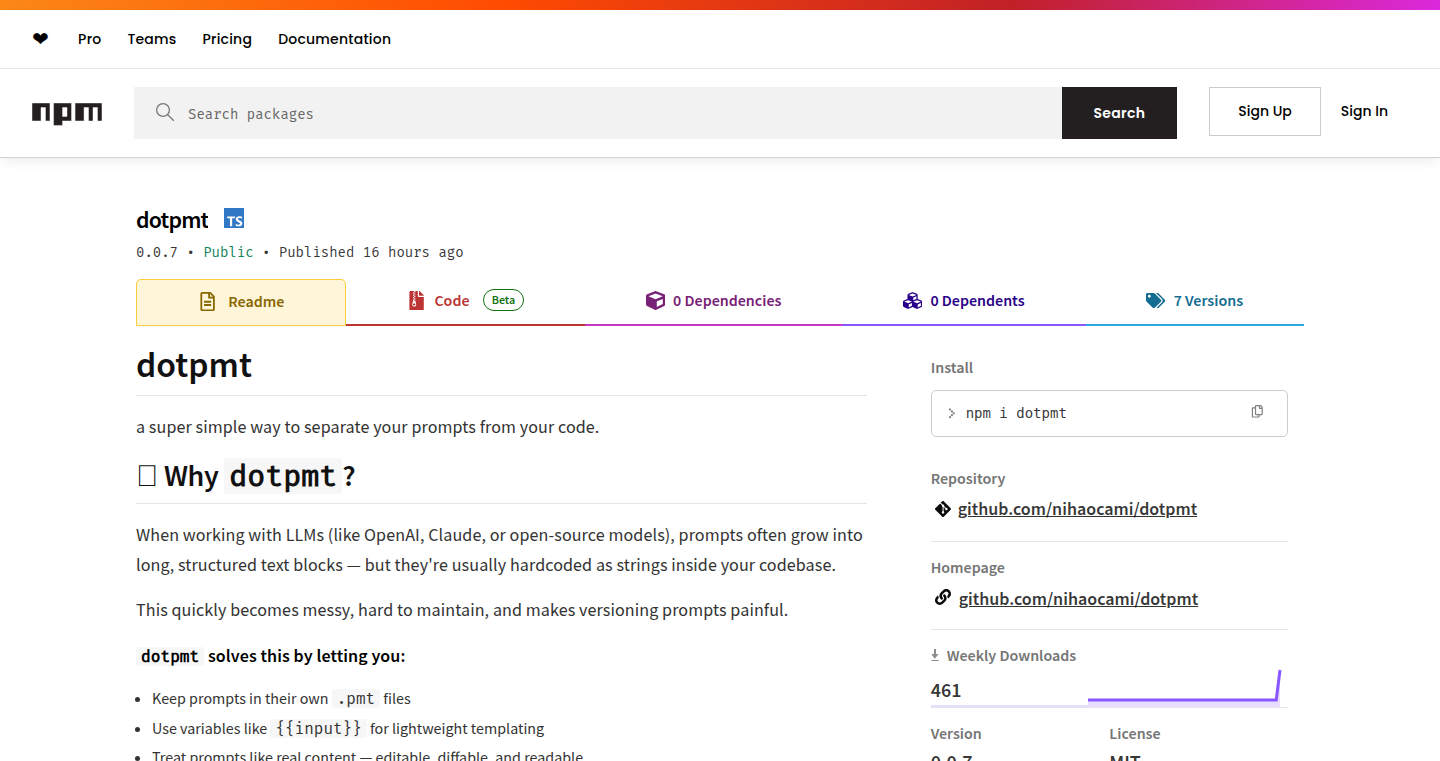Image resolution: width=1440 pixels, height=761 pixels.
Task: Click the '{{input}}' inline code snippet
Action: click(x=318, y=728)
